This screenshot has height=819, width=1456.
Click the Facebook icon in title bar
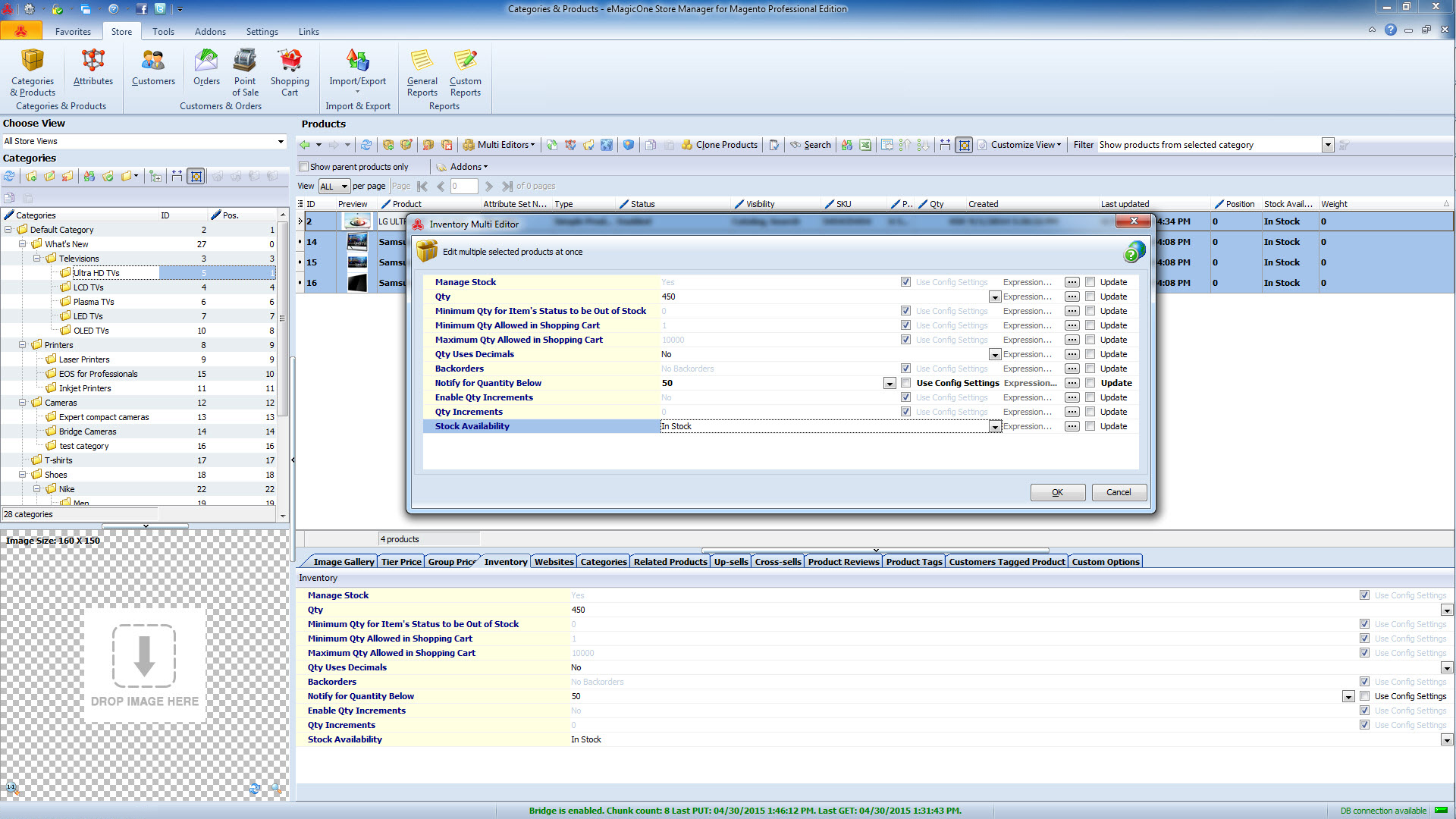(x=142, y=9)
